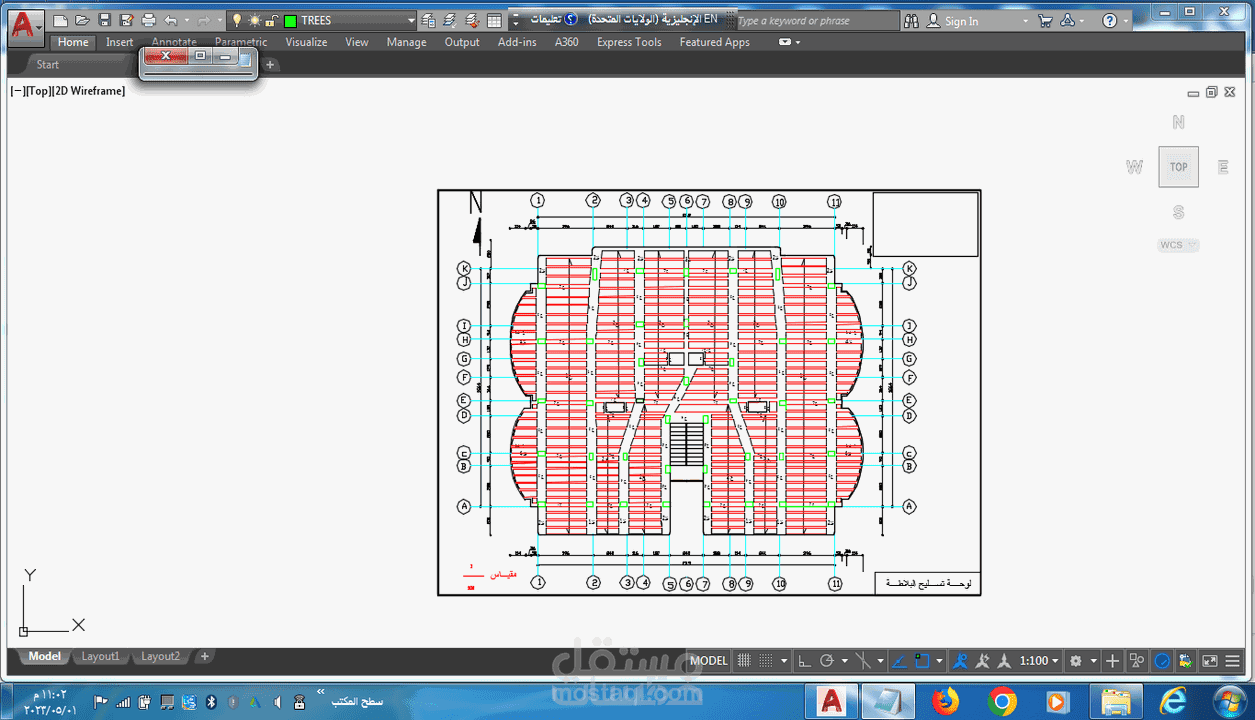Click the N compass direction on ViewCube
The height and width of the screenshot is (720, 1255).
pos(1179,122)
